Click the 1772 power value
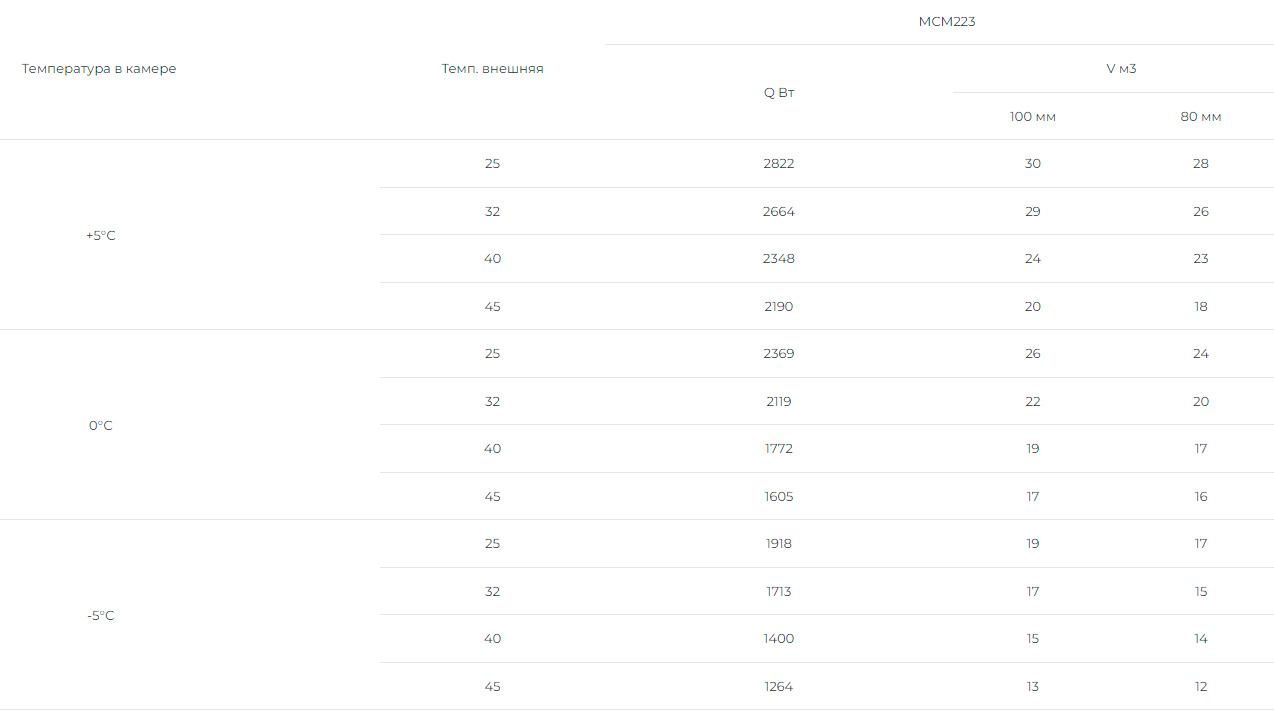Viewport: 1274px width, 725px height. [x=778, y=449]
